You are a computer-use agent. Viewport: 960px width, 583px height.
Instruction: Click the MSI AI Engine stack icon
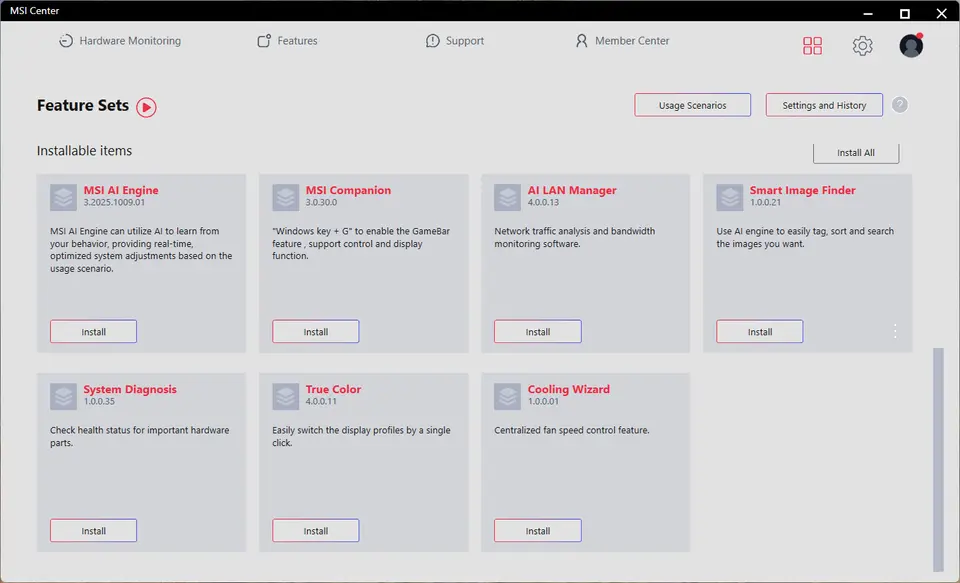tap(64, 197)
